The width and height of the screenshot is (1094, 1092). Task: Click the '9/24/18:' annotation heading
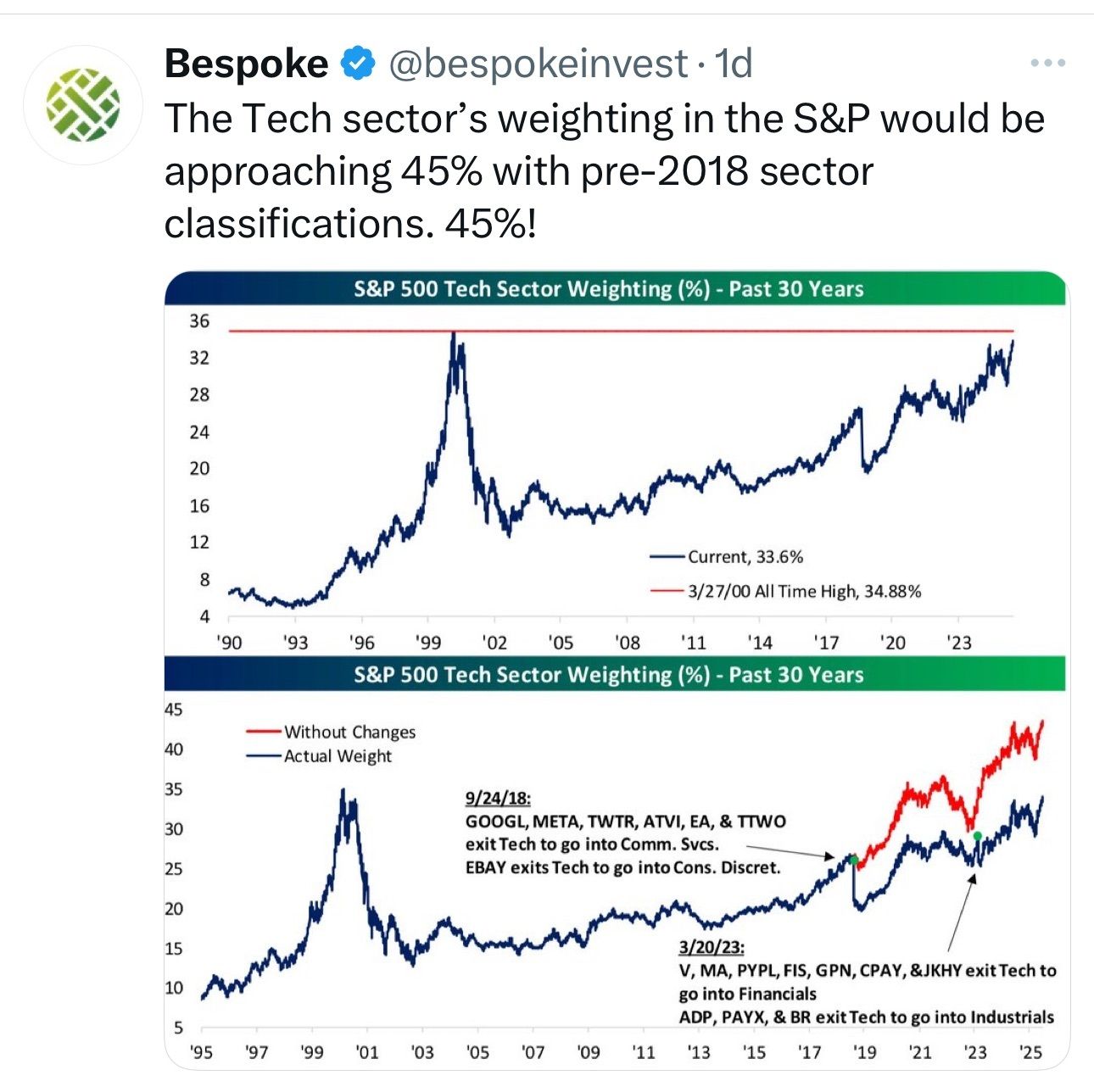click(498, 798)
